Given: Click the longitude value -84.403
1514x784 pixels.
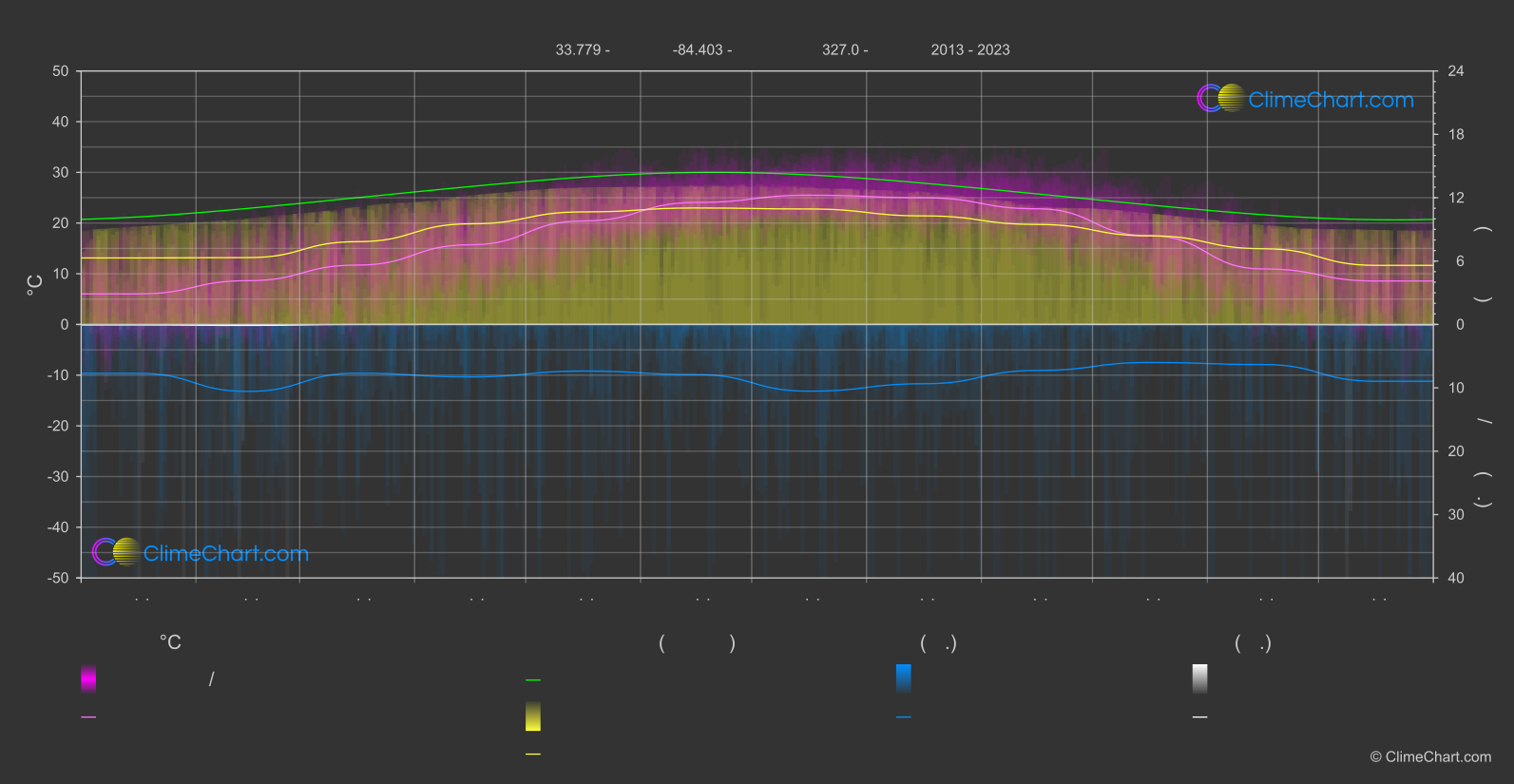Looking at the screenshot, I should point(698,49).
